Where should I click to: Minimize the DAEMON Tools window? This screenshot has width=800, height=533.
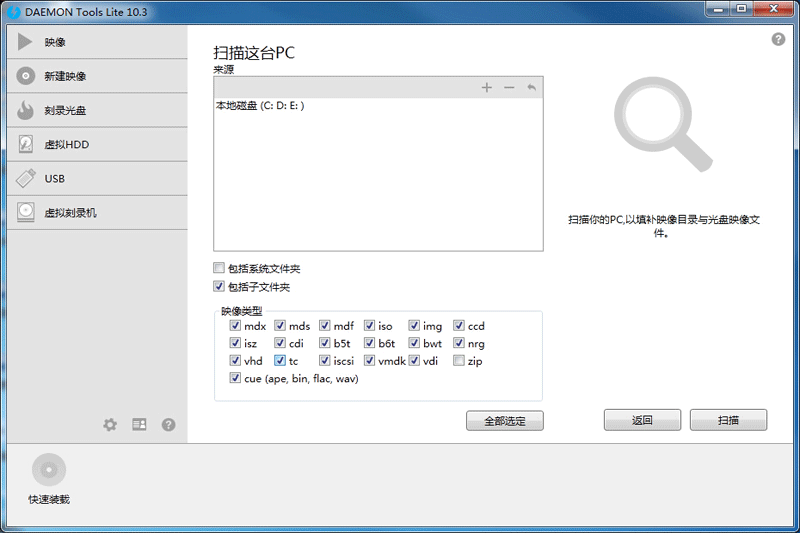pos(718,9)
